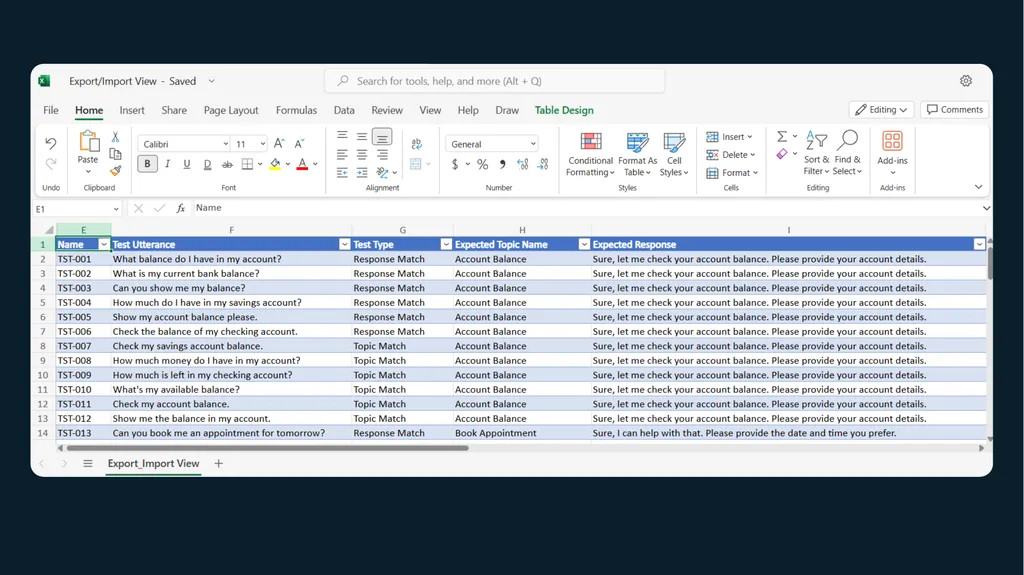This screenshot has width=1024, height=575.
Task: Click Insert cells button
Action: tap(729, 137)
